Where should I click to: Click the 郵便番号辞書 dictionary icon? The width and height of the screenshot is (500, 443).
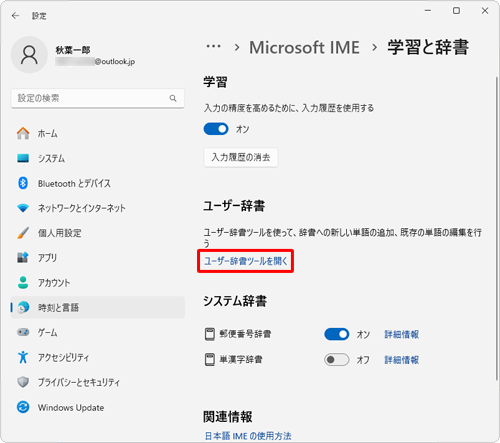(210, 334)
